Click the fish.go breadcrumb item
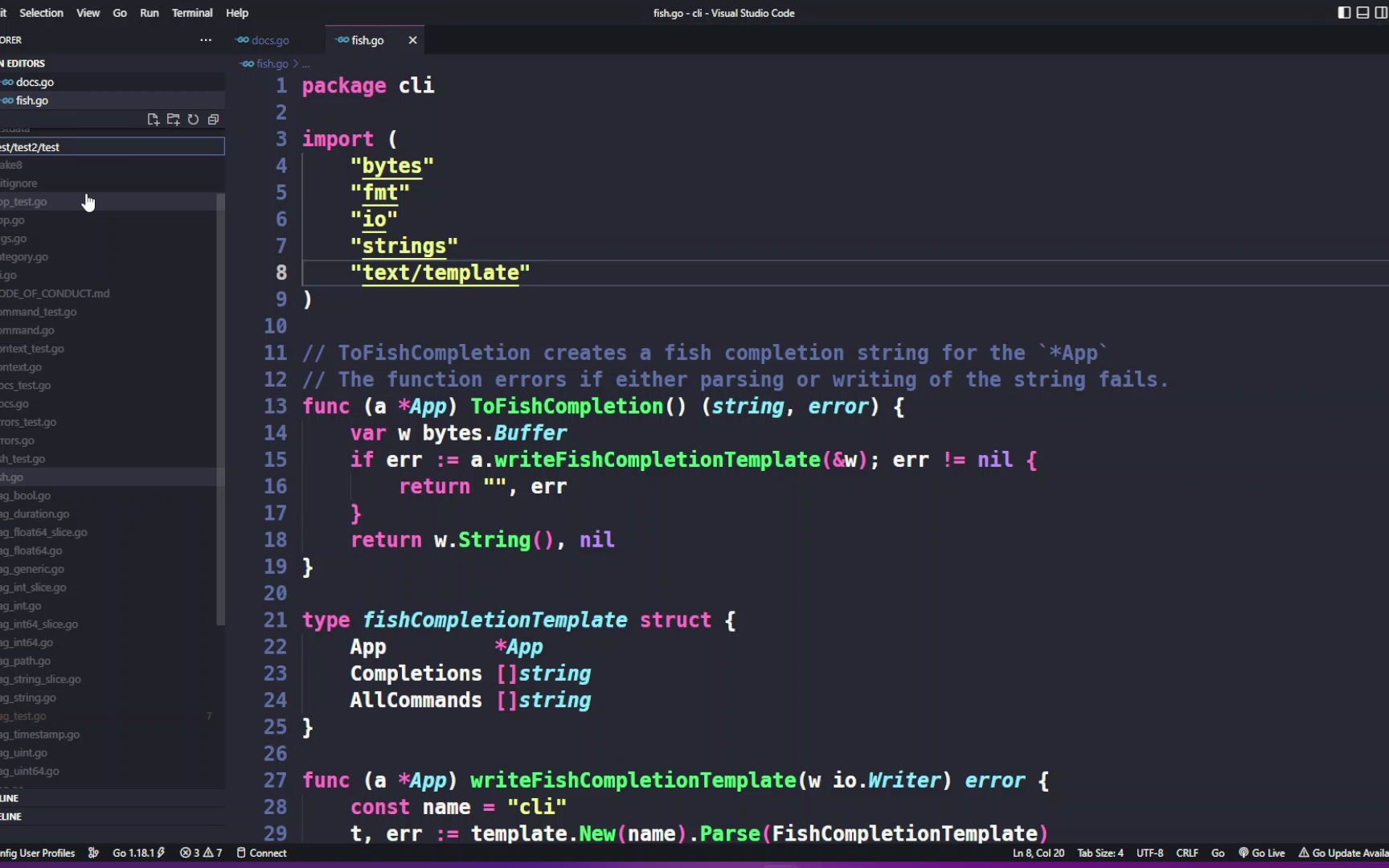 272,63
